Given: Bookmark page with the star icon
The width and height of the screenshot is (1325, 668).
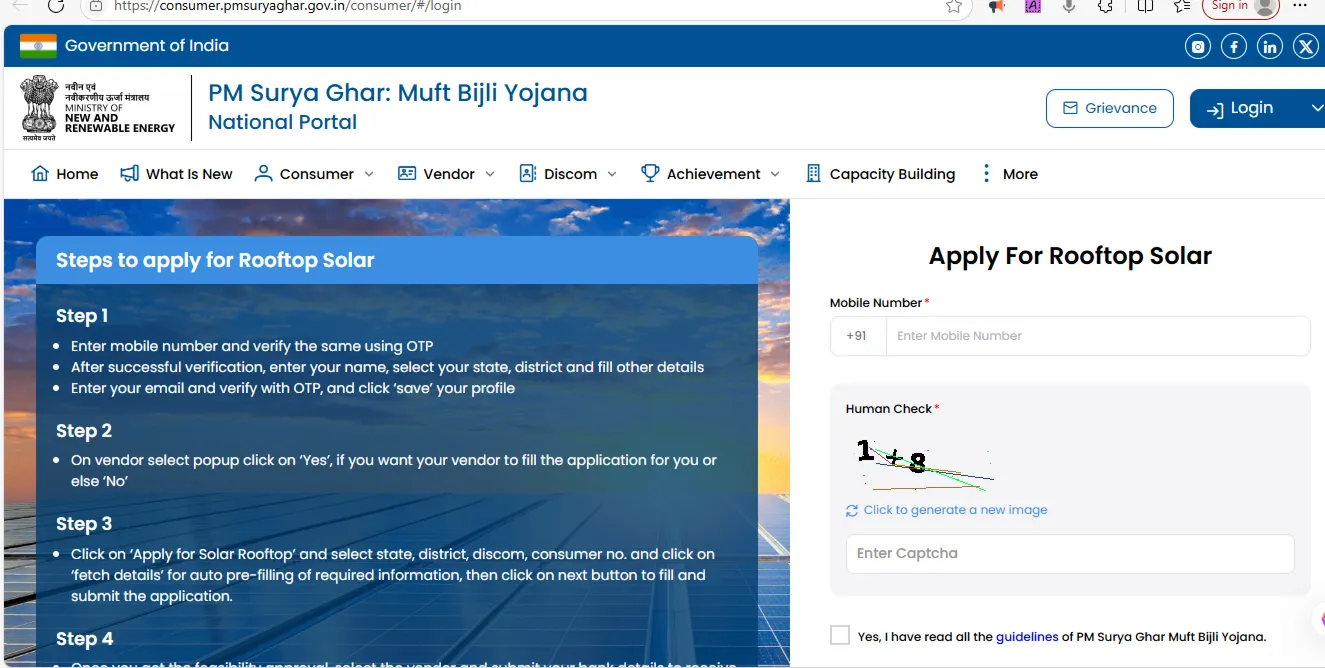Looking at the screenshot, I should [953, 6].
